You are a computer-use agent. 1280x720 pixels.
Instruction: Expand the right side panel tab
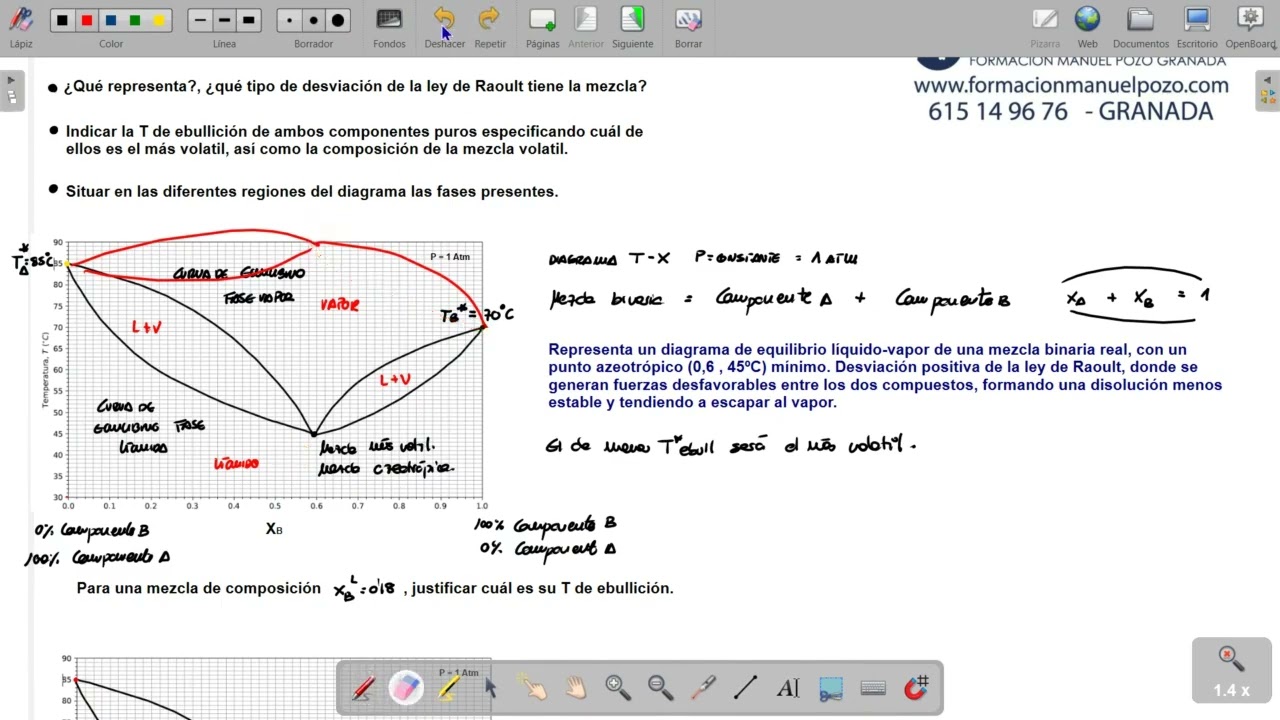point(1269,90)
